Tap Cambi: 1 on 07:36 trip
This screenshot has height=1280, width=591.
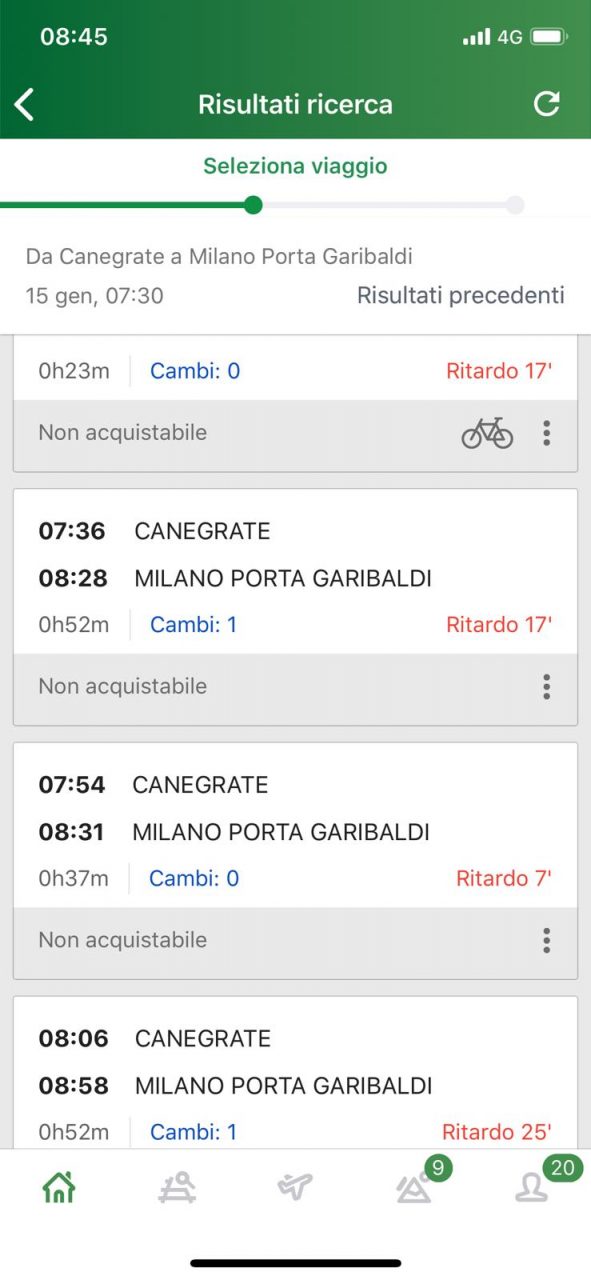click(194, 625)
